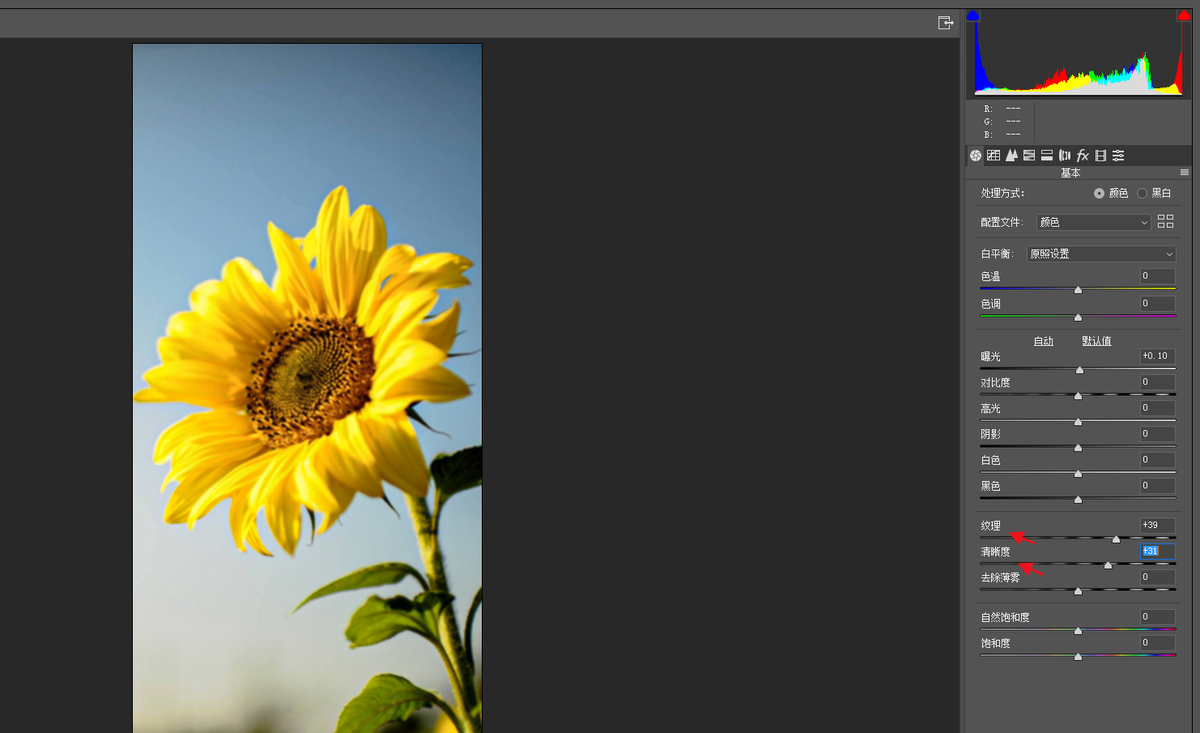The width and height of the screenshot is (1200, 733).
Task: Focus the 清晰度 value field showing +31
Action: [1158, 551]
